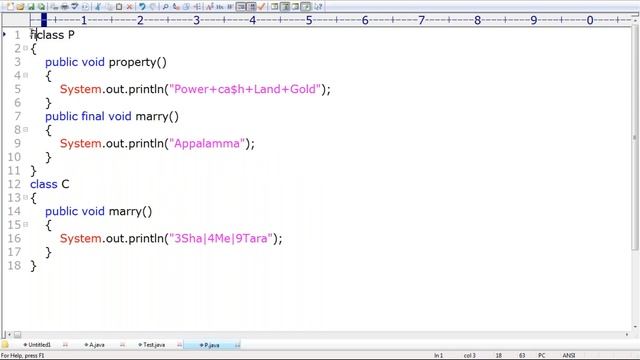
Task: Close the Test.java tab with its X
Action: [180, 345]
